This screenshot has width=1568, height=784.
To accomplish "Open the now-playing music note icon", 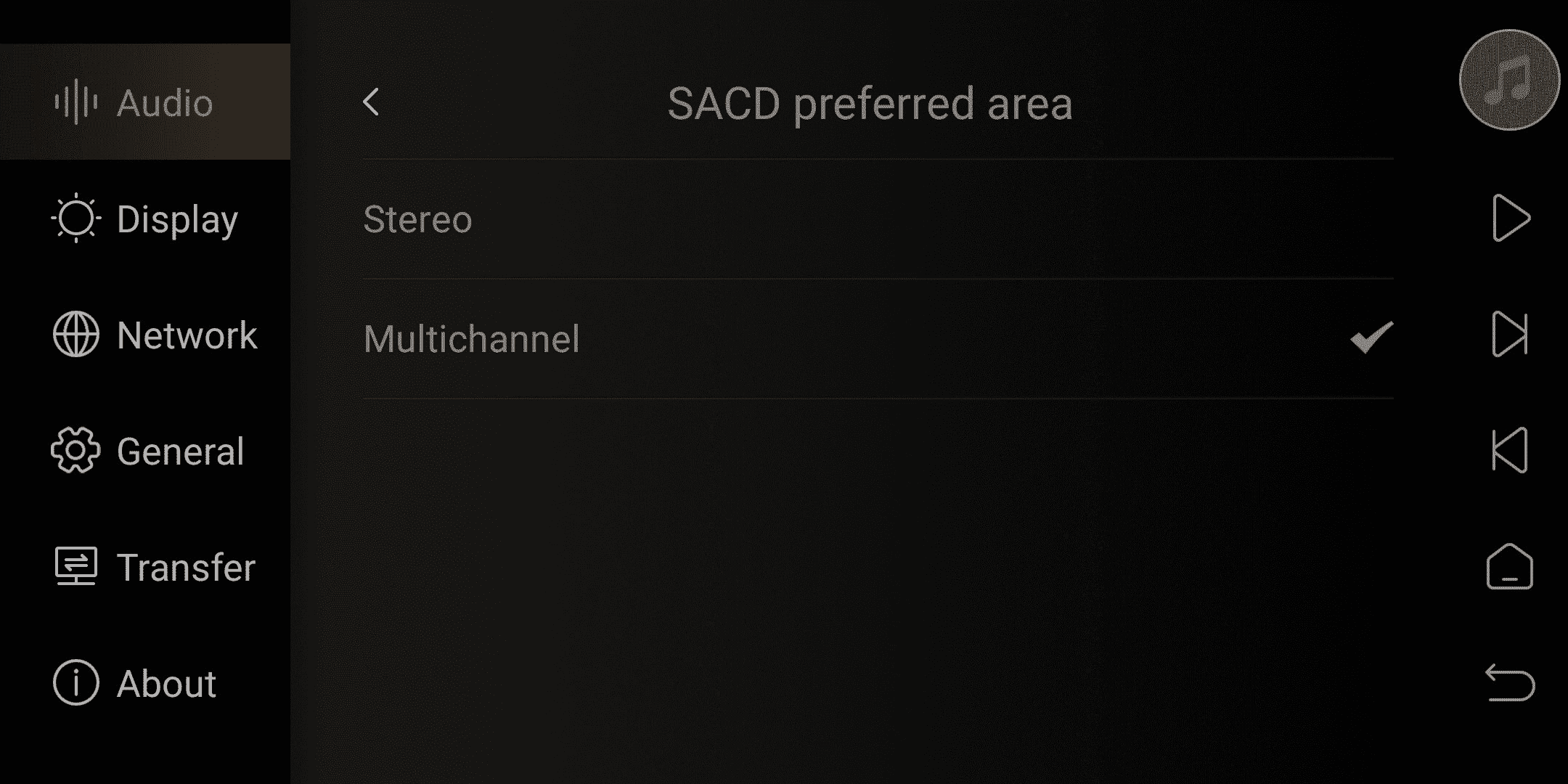I will [x=1509, y=80].
